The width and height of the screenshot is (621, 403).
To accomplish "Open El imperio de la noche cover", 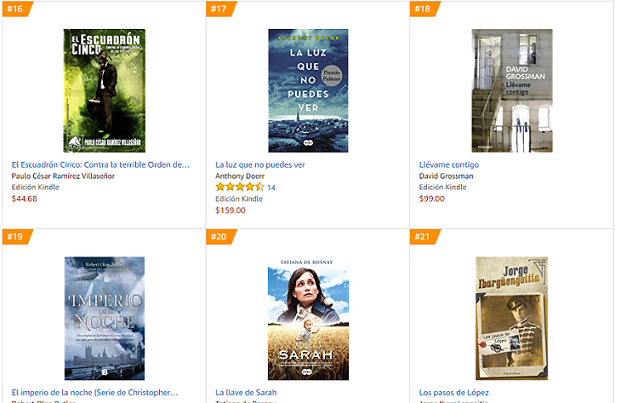I will [x=105, y=318].
